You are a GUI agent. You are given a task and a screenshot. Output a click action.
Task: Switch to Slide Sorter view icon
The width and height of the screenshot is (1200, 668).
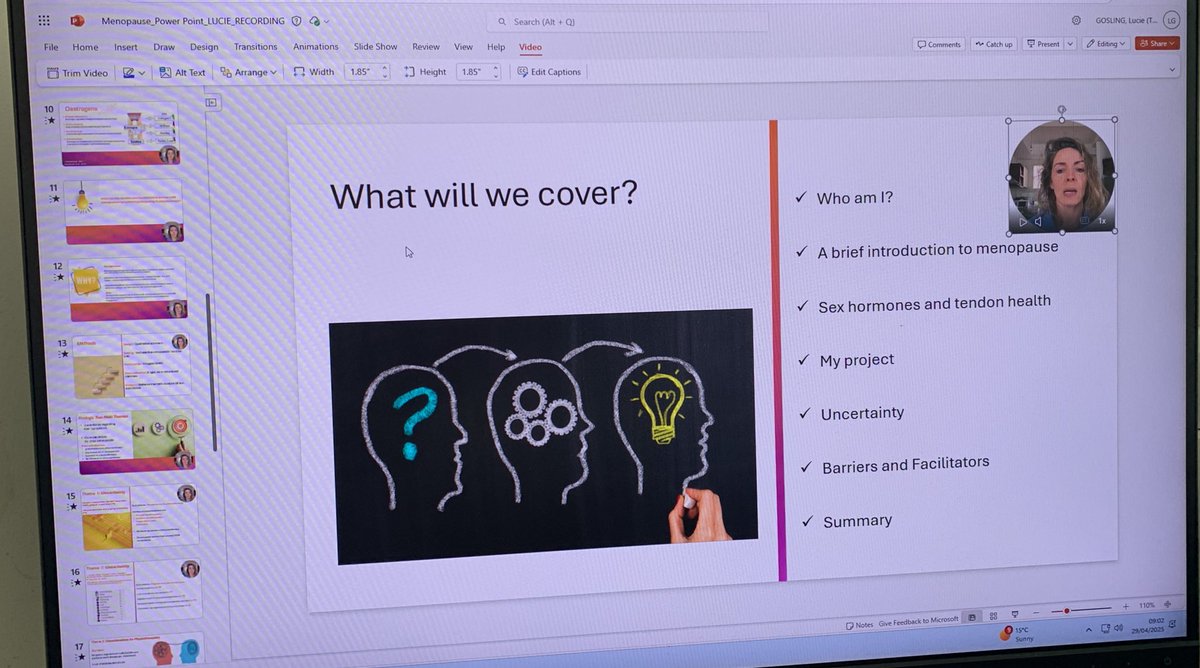(992, 616)
